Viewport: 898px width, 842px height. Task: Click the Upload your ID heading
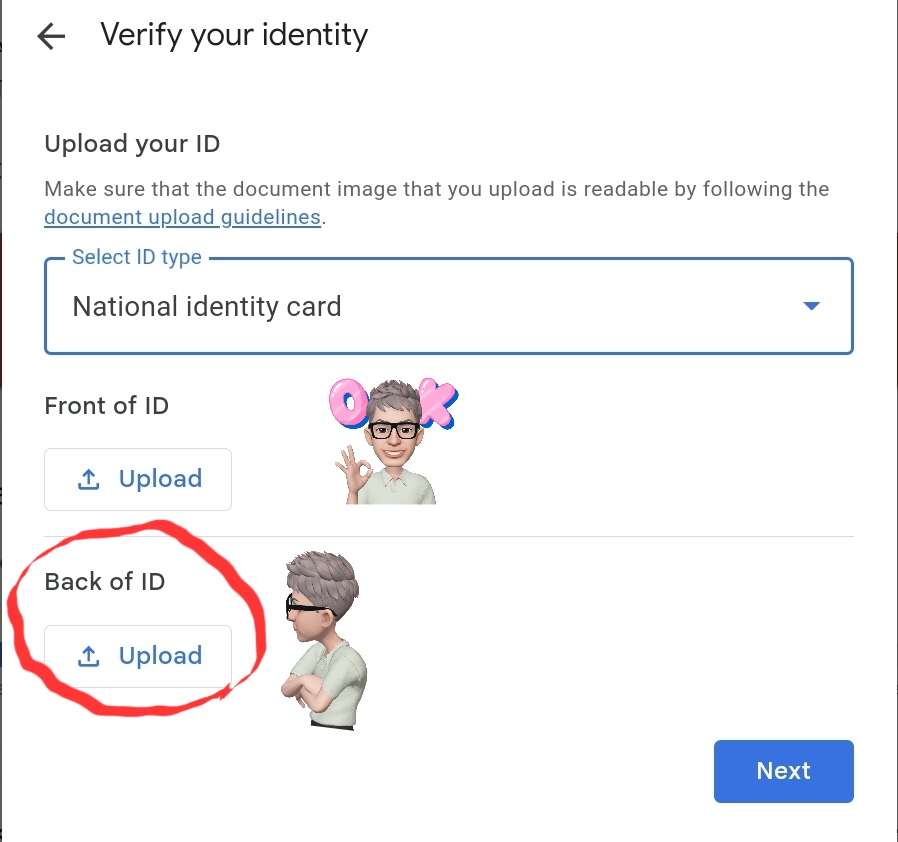pyautogui.click(x=132, y=144)
